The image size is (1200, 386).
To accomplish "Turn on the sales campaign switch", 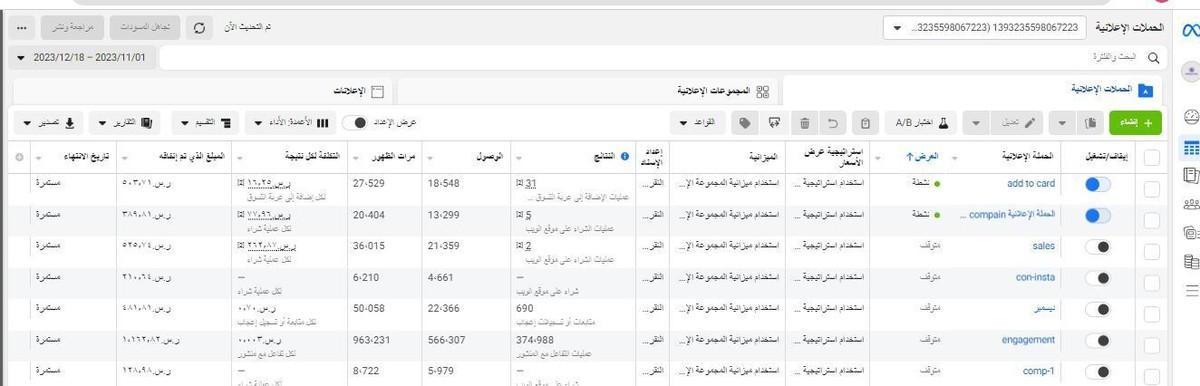I will coord(1098,246).
